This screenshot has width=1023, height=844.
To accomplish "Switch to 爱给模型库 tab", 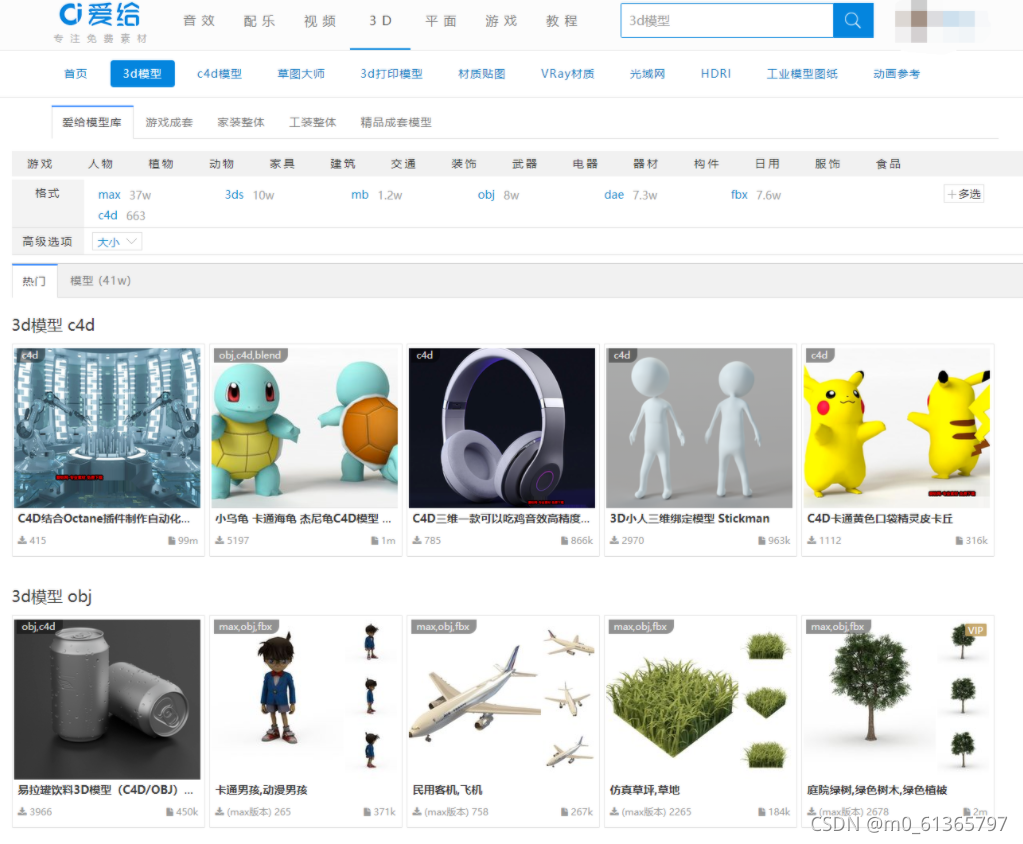I will [x=92, y=122].
